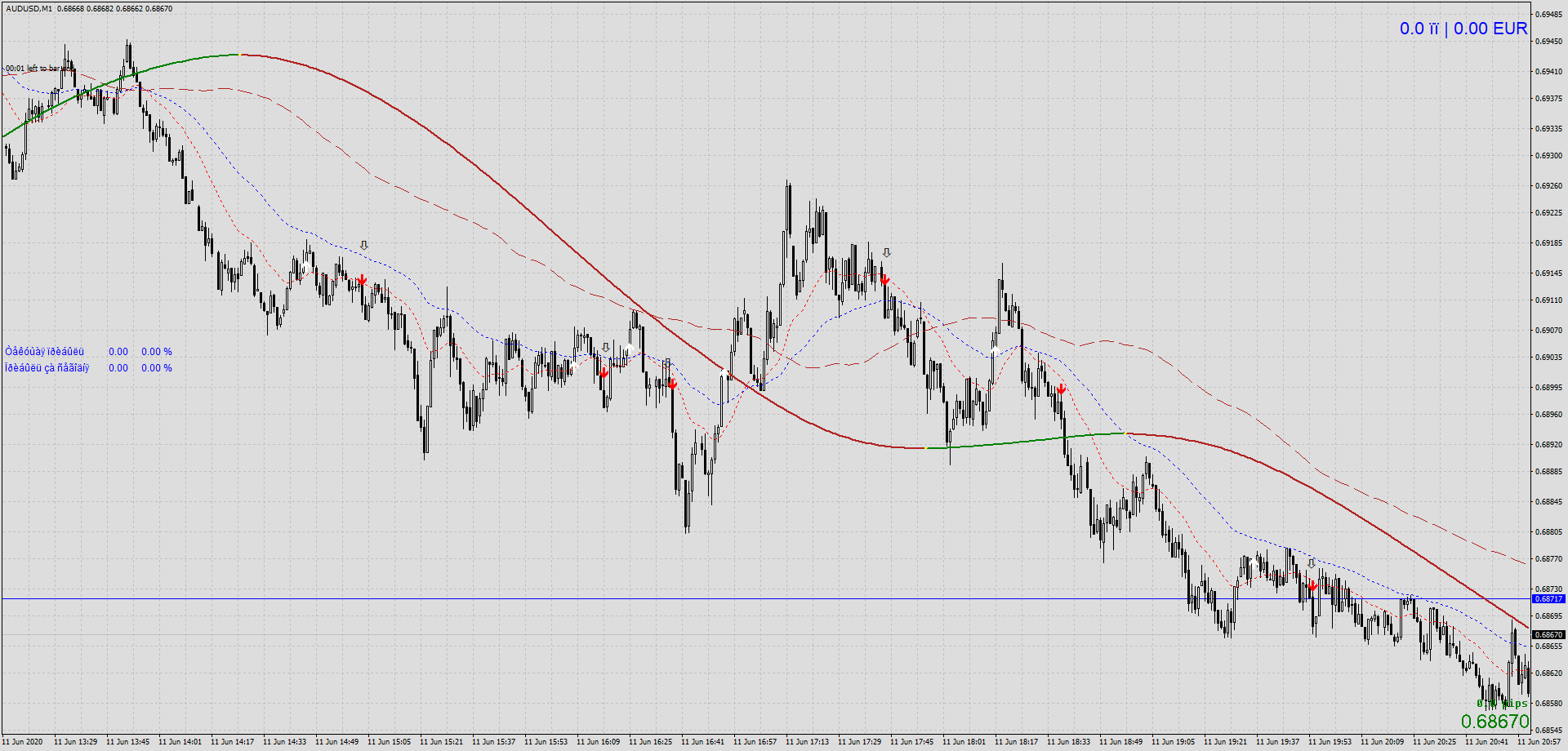Click the white up arrow near 18:17
Viewport: 1568px width, 751px height.
pos(995,352)
